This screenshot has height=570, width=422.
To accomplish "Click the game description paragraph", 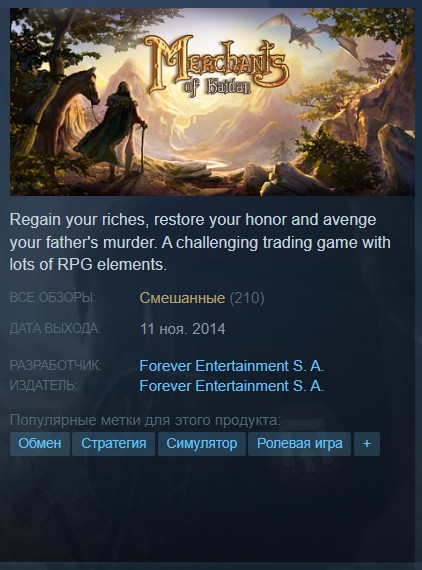I will click(x=200, y=242).
